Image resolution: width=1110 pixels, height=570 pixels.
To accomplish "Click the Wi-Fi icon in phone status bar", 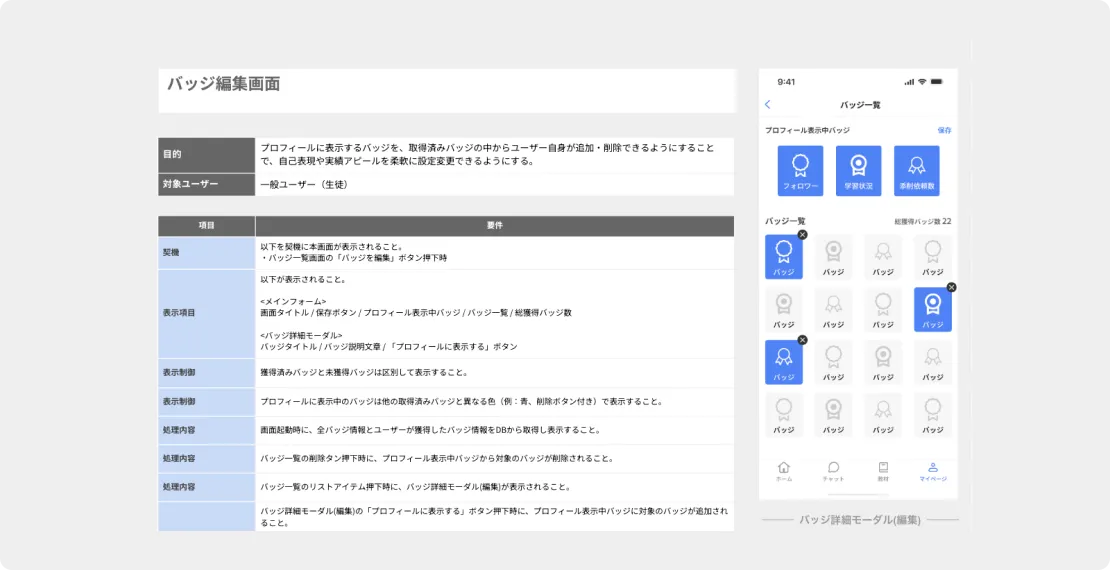I will click(x=922, y=82).
